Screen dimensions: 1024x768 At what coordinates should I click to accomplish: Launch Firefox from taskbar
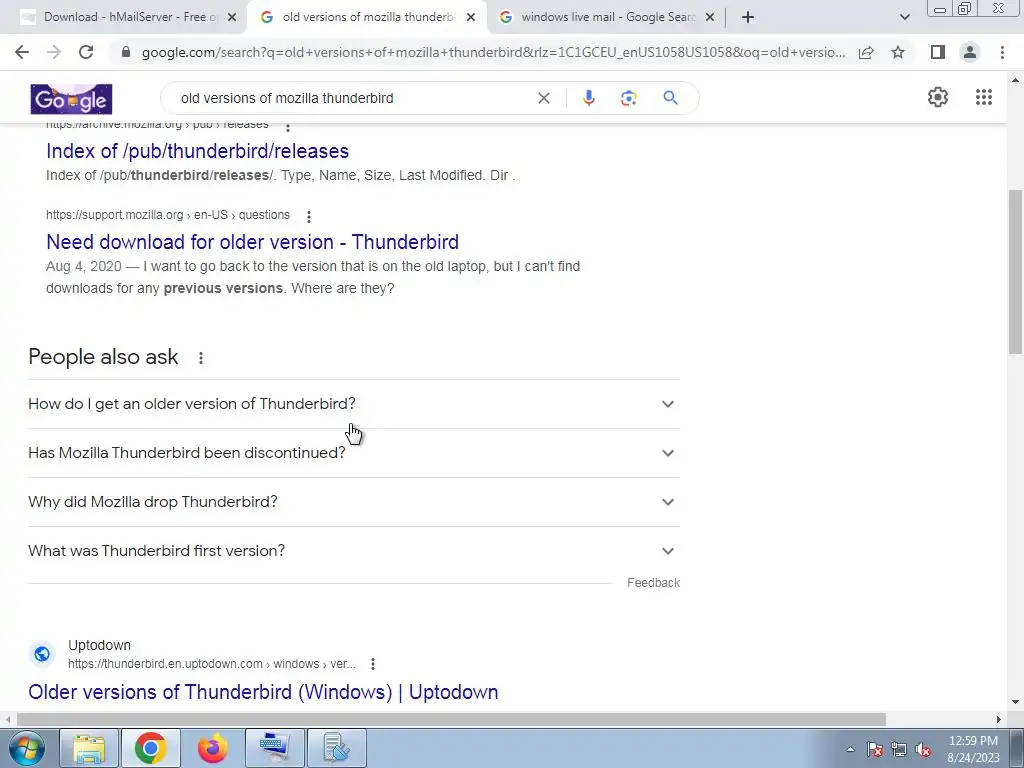click(212, 748)
